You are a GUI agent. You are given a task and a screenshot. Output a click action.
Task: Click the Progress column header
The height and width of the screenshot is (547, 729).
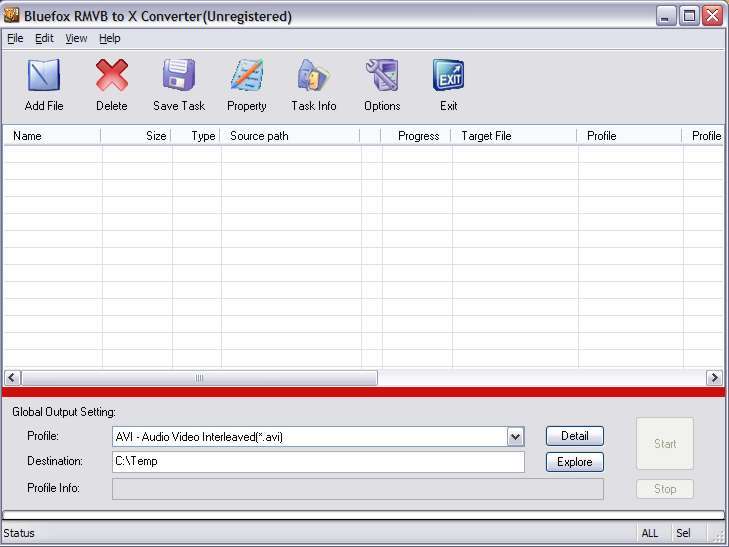point(416,136)
